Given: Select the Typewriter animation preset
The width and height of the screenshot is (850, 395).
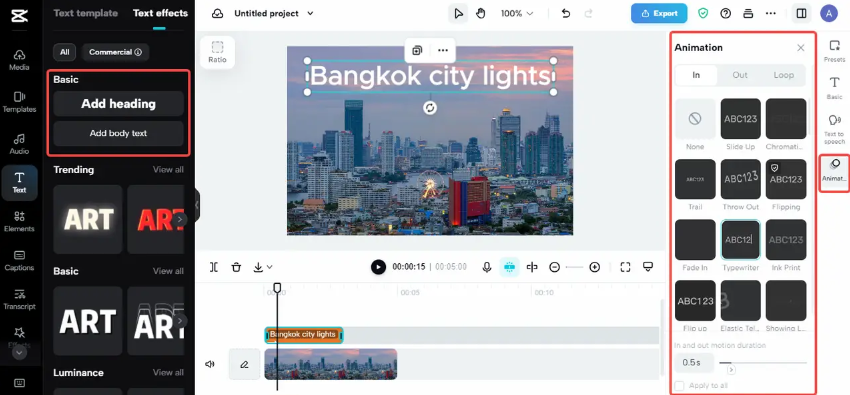Looking at the screenshot, I should pos(740,239).
